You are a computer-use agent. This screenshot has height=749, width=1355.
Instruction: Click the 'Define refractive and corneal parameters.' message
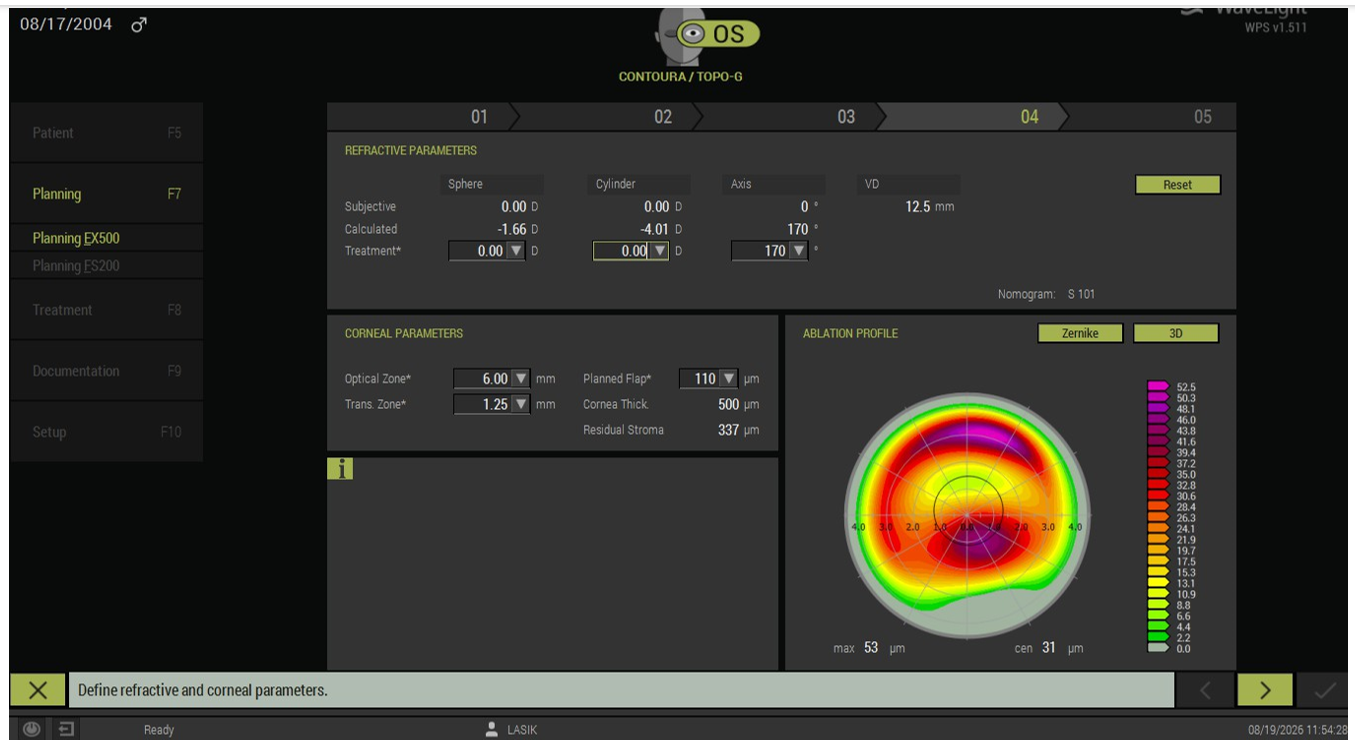click(203, 690)
